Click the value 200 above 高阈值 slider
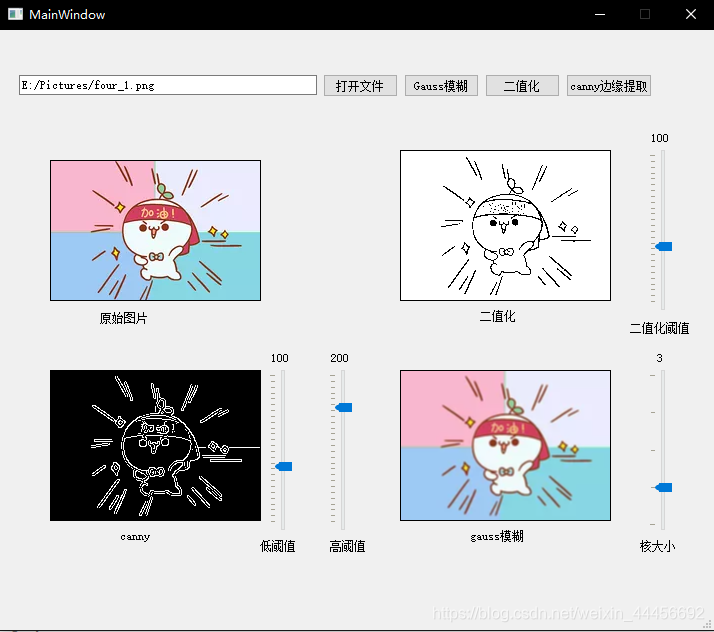This screenshot has height=632, width=714. pos(339,358)
